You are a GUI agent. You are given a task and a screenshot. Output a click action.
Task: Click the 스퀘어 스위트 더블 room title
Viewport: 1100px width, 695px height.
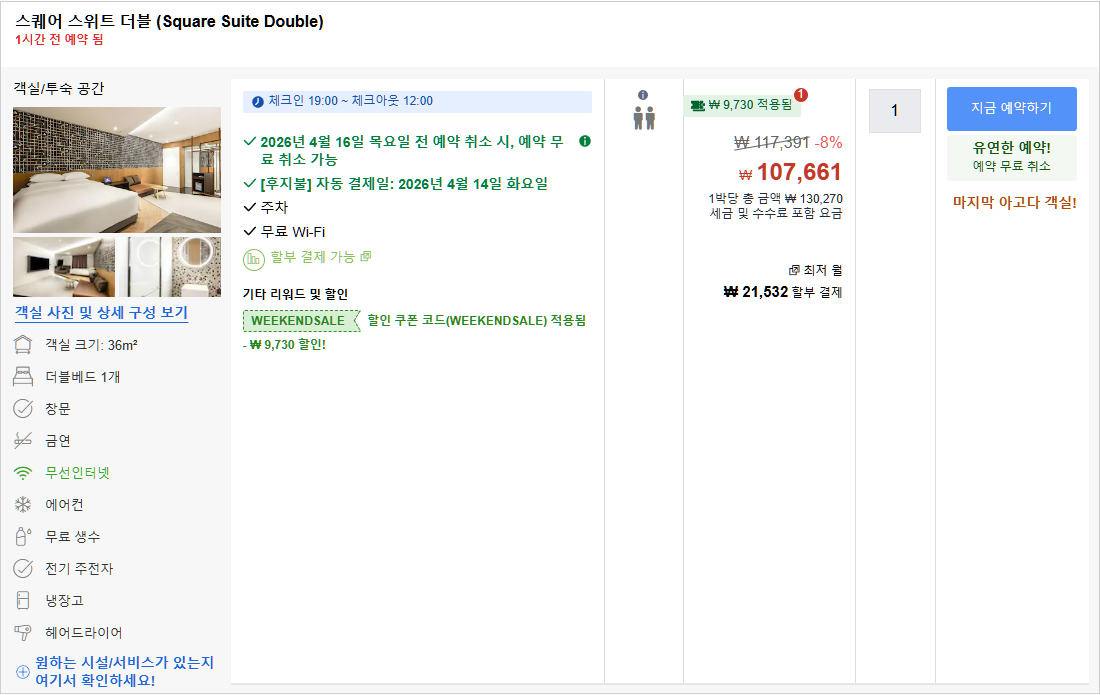pos(169,22)
